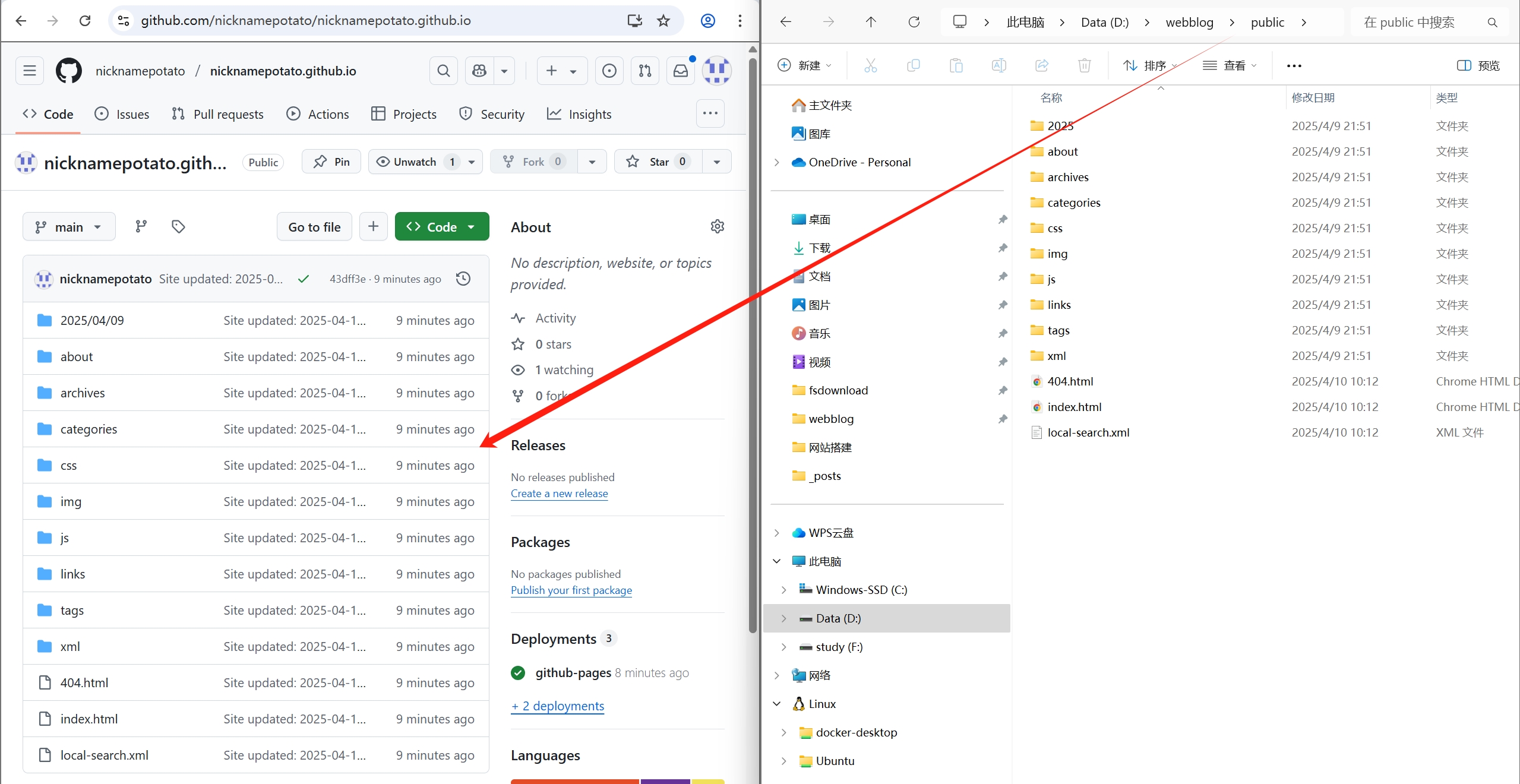
Task: Open the Insights tab
Action: [x=579, y=114]
